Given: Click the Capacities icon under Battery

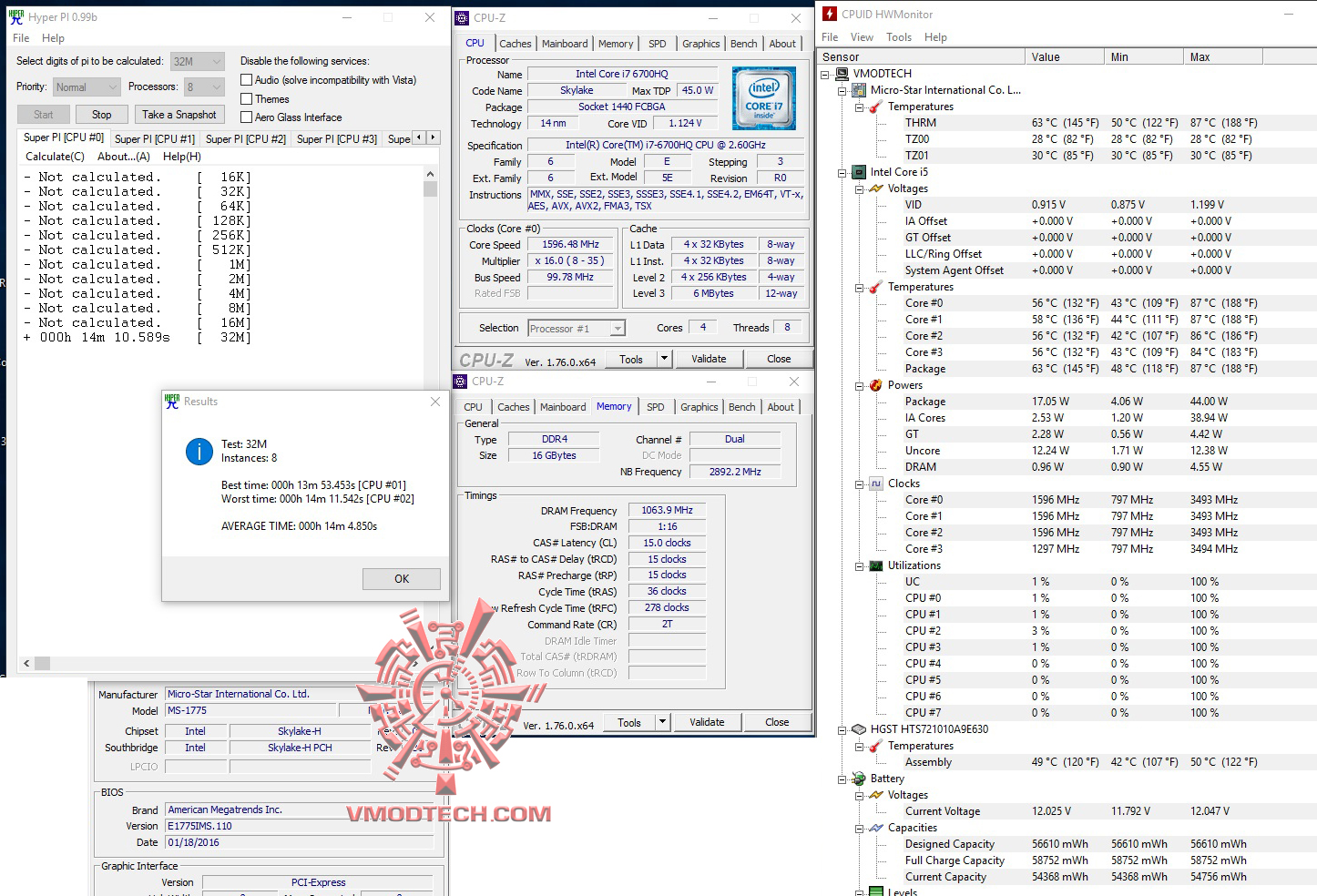Looking at the screenshot, I should pos(876,828).
